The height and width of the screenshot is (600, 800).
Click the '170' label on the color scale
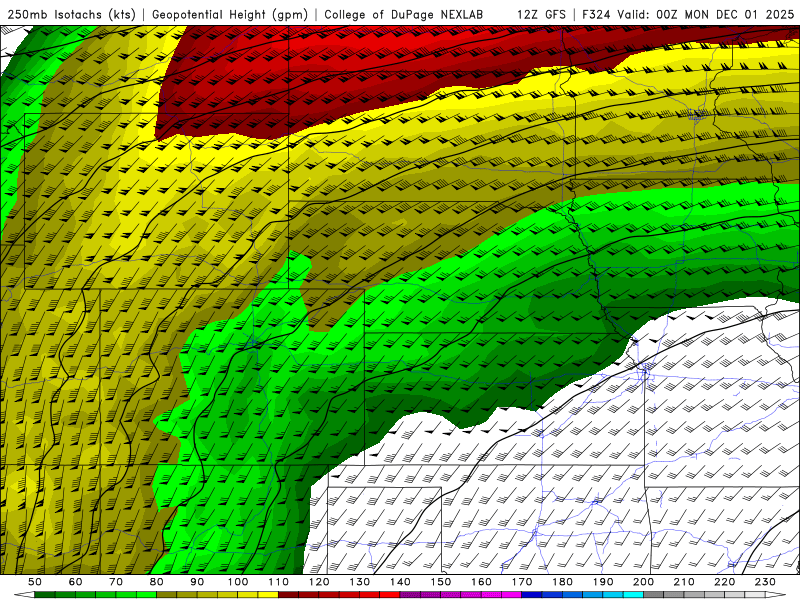(x=521, y=582)
